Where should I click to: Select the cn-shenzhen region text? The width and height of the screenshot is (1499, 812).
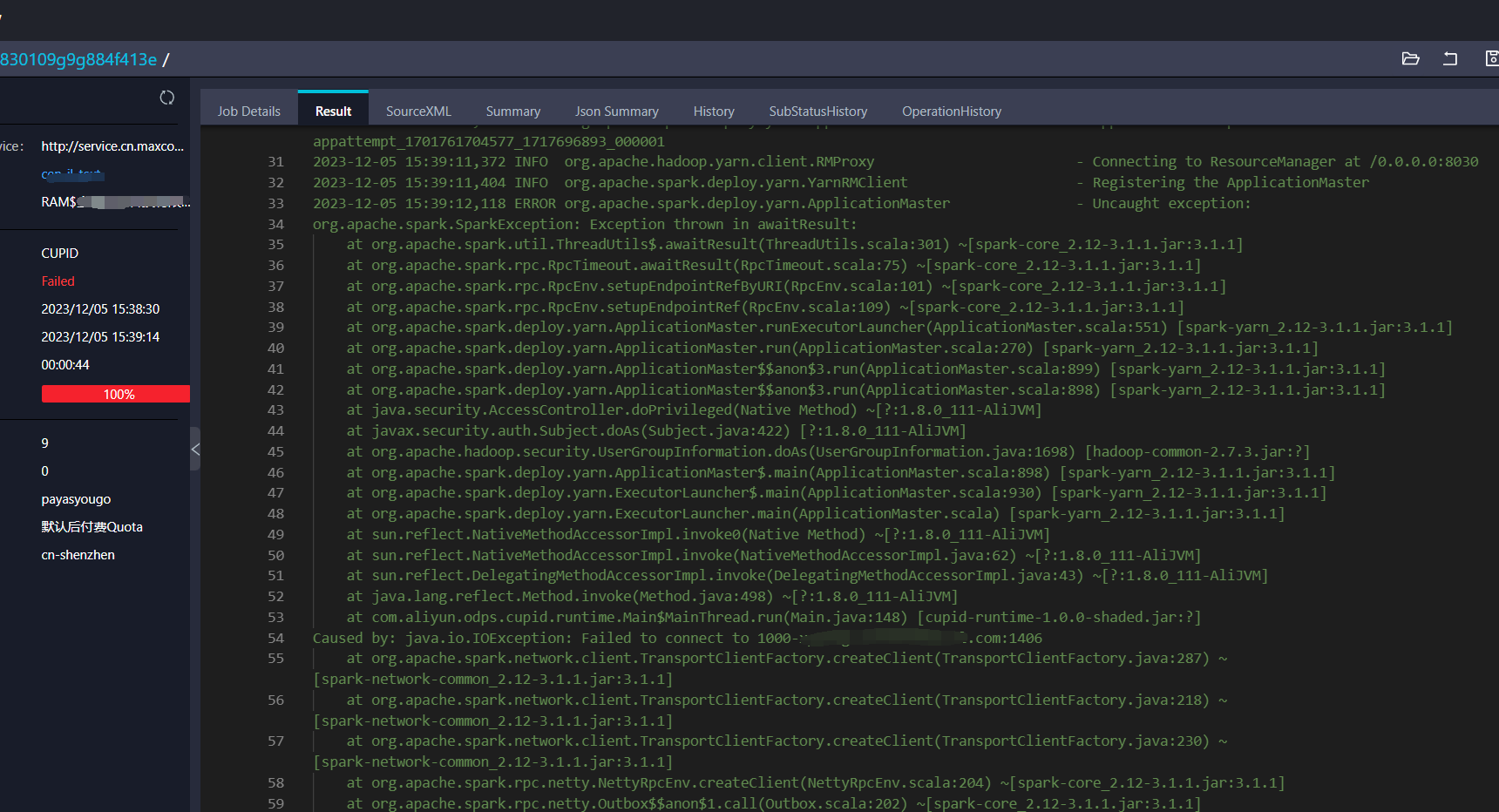[x=78, y=555]
